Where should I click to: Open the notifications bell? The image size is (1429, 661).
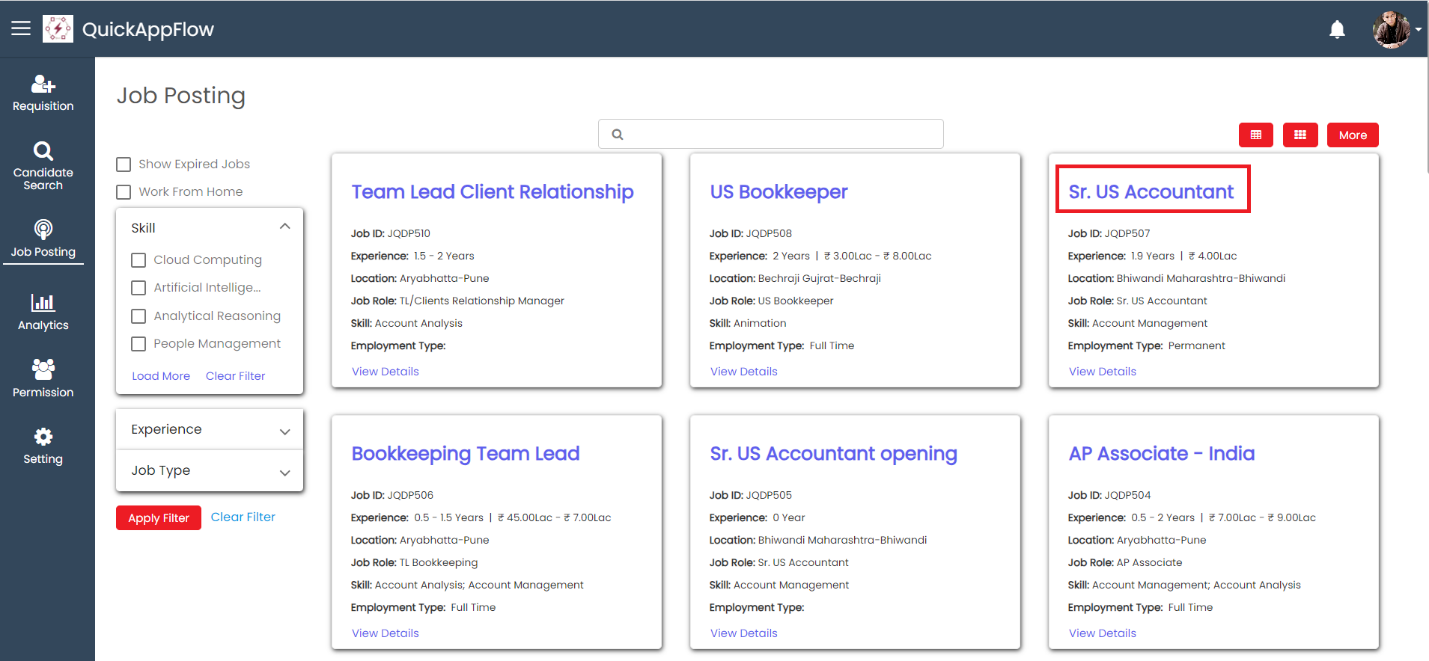(x=1337, y=30)
